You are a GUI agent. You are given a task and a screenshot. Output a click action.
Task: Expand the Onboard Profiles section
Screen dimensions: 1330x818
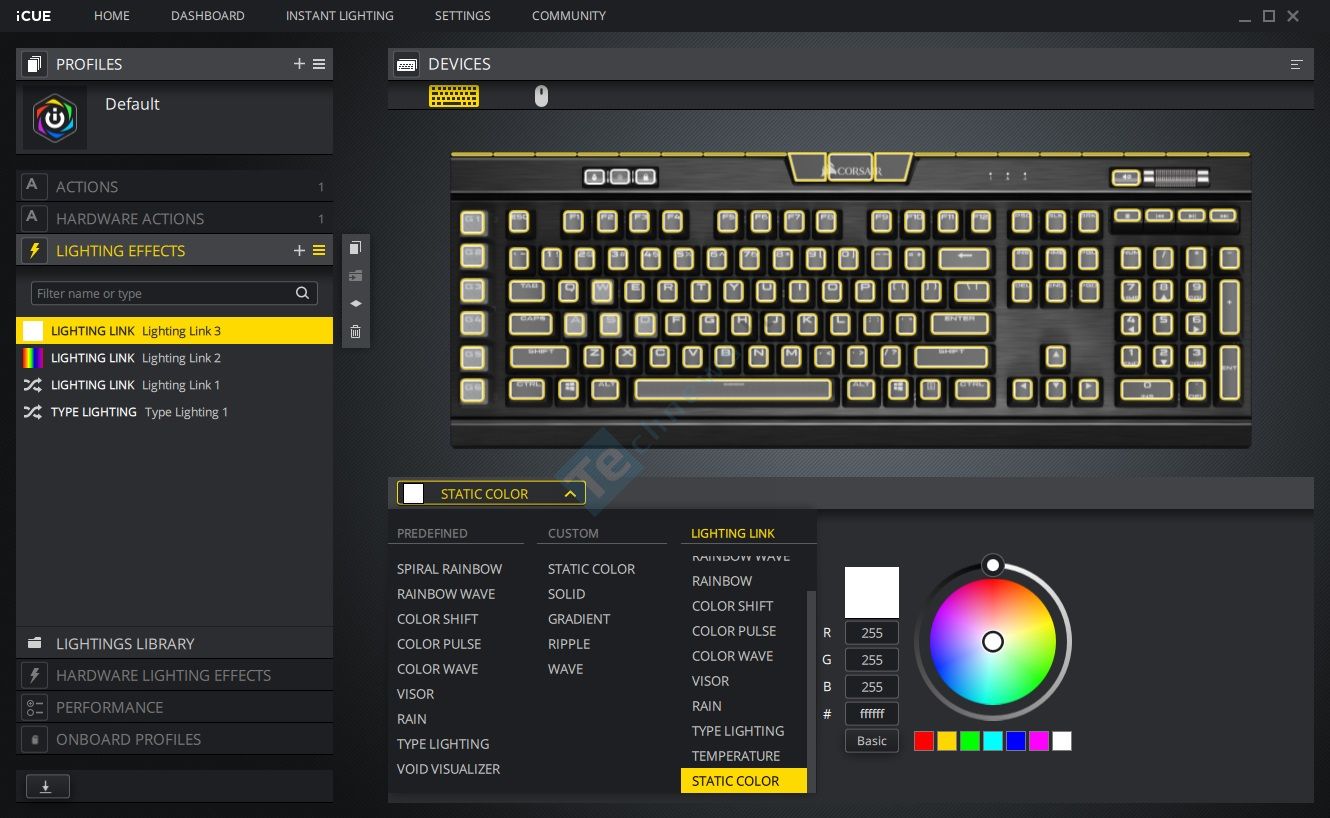[174, 739]
